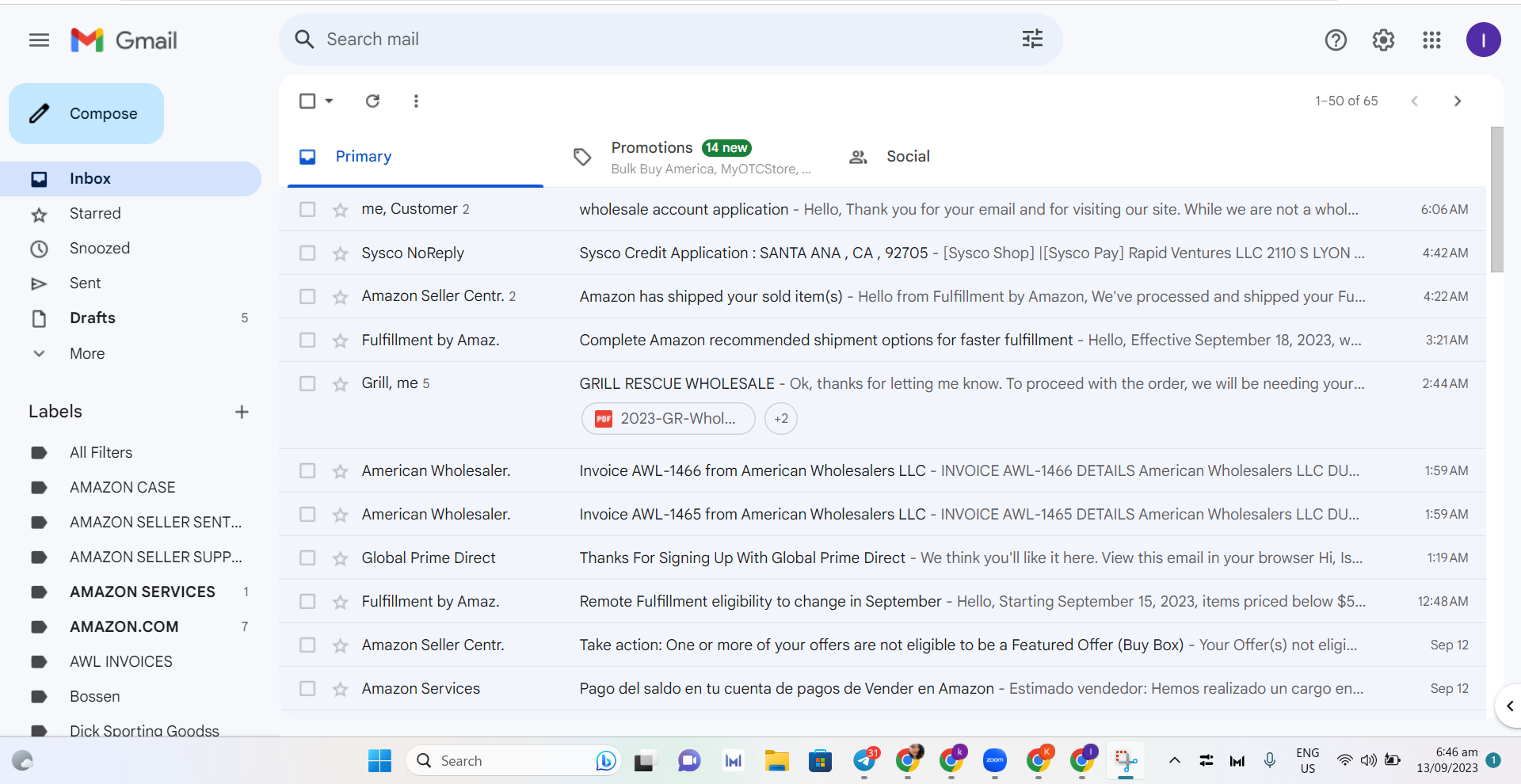This screenshot has width=1521, height=784.
Task: Open the 2023-GR-Whol PDF attachment chip
Action: click(669, 419)
